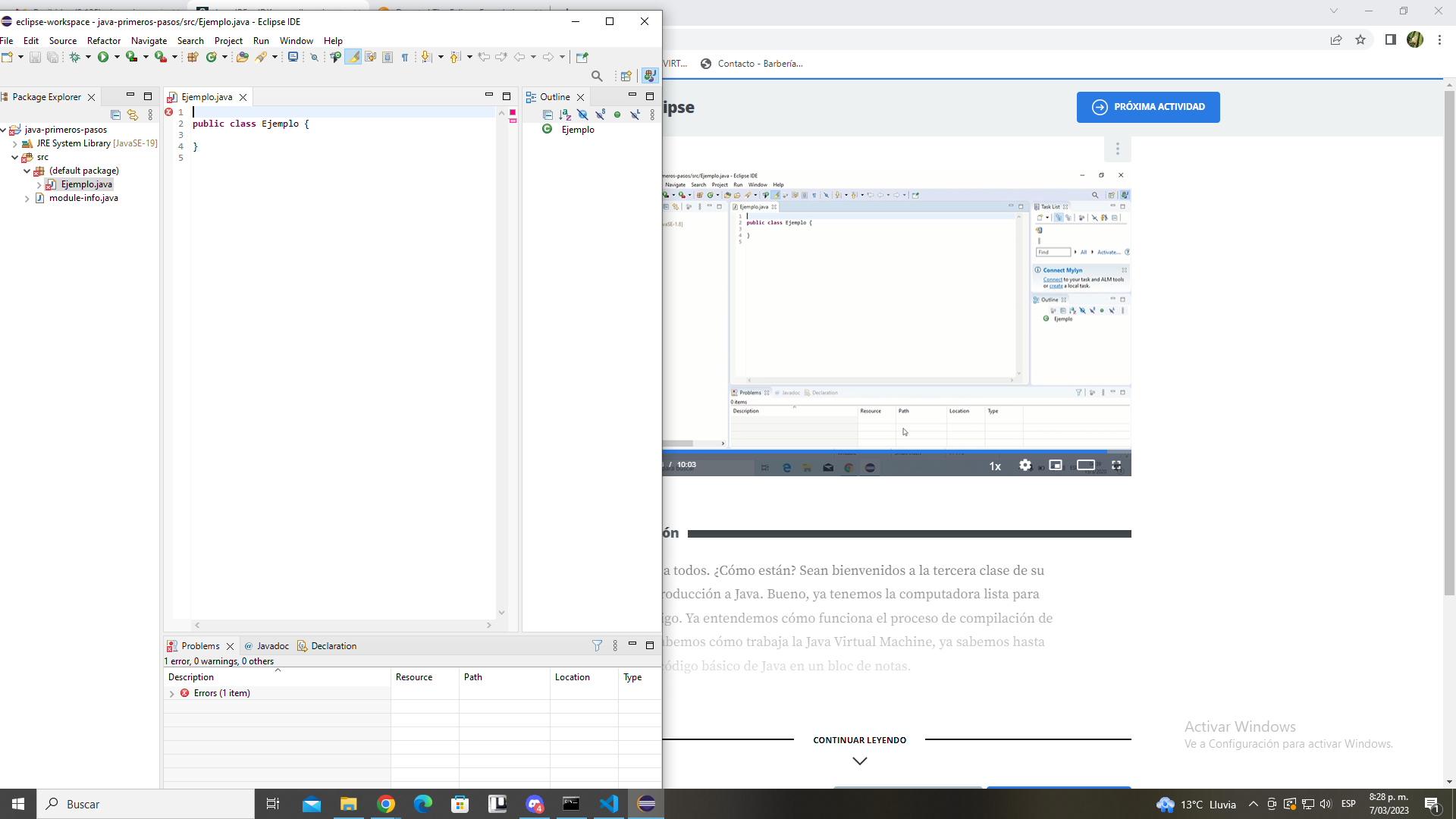Toggle Link with Editor in Package Explorer

133,115
